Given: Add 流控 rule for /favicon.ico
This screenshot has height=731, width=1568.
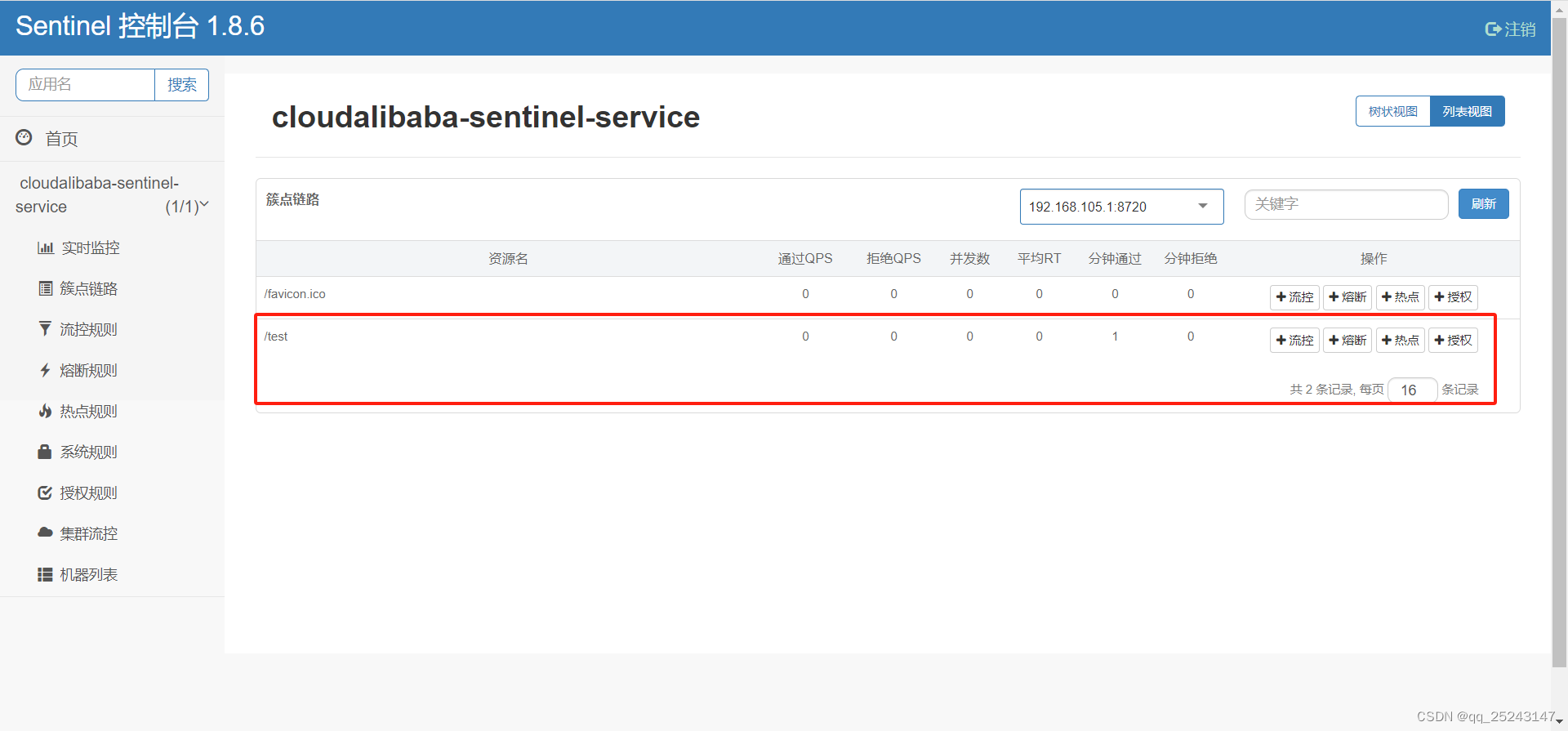Looking at the screenshot, I should 1294,297.
